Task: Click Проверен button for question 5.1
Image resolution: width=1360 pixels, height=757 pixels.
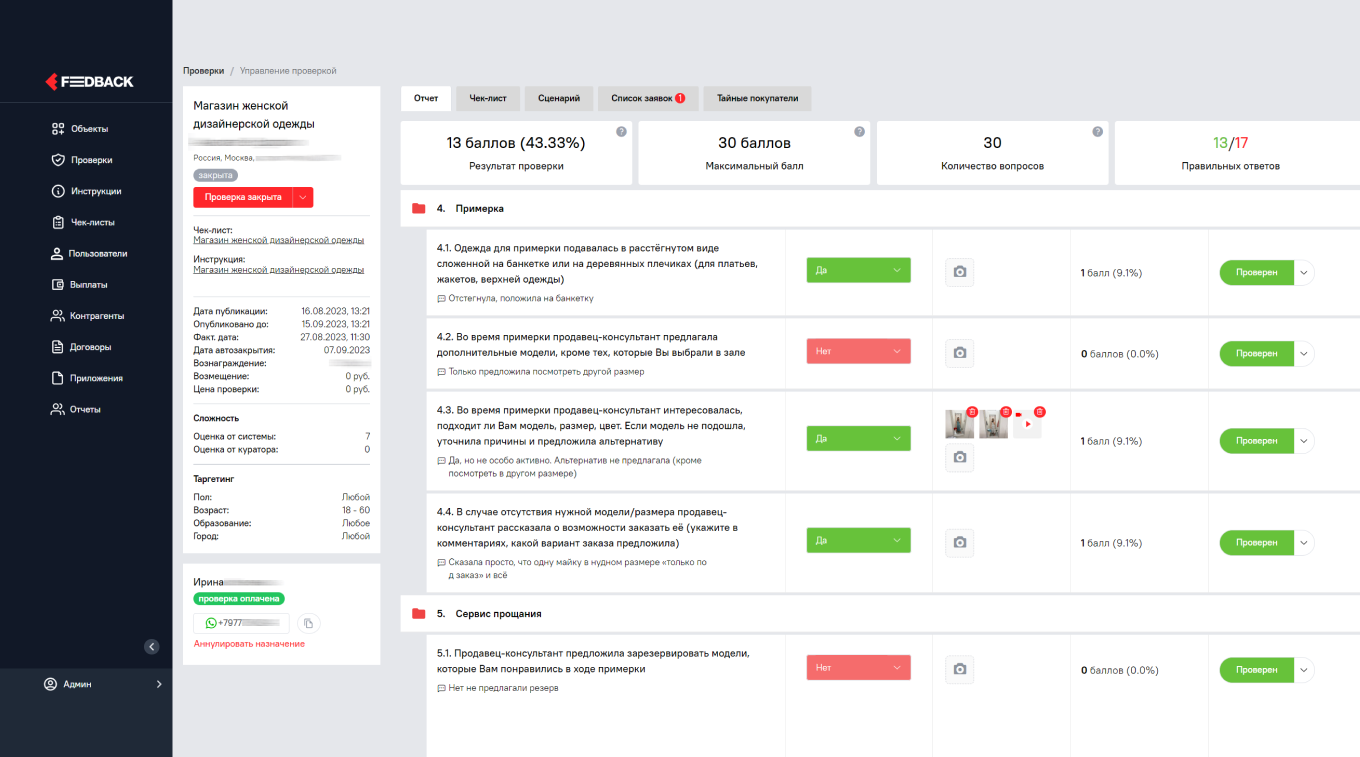Action: tap(1256, 670)
